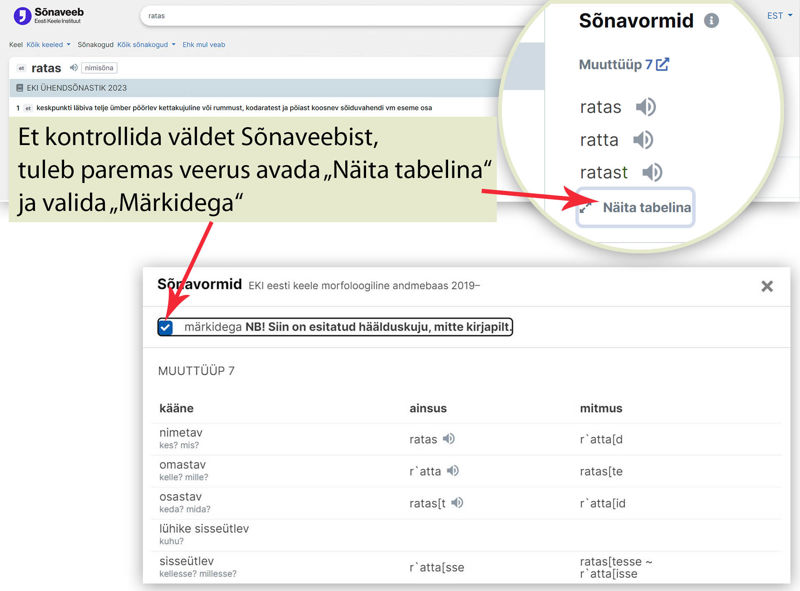Click the expand arrows icon beside Näita tabelina
The width and height of the screenshot is (800, 591).
tap(586, 207)
